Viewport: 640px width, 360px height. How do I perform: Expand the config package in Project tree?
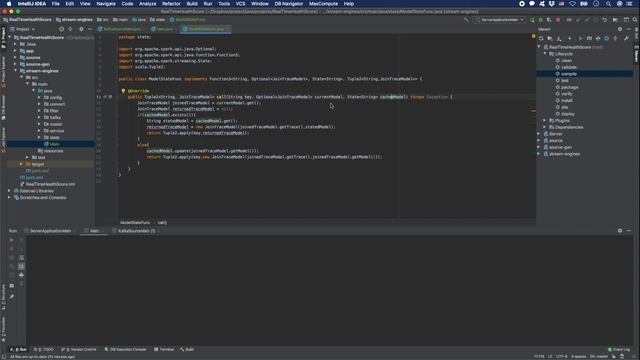[x=40, y=98]
